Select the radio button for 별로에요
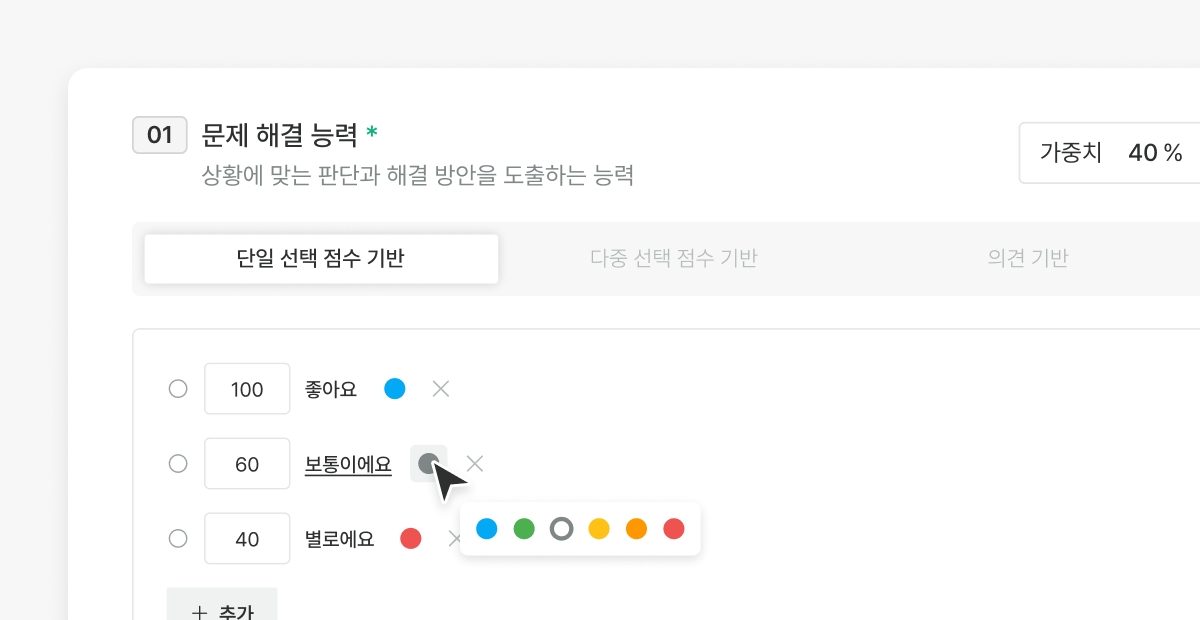The height and width of the screenshot is (620, 1200). coord(178,539)
